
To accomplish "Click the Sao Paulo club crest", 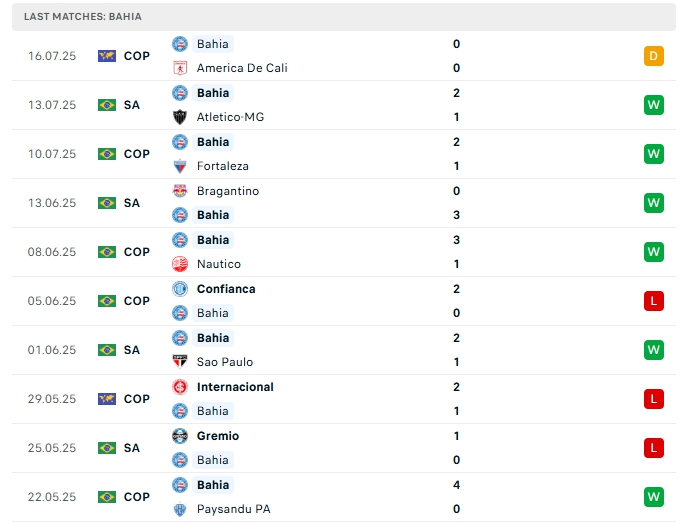I will click(x=180, y=362).
